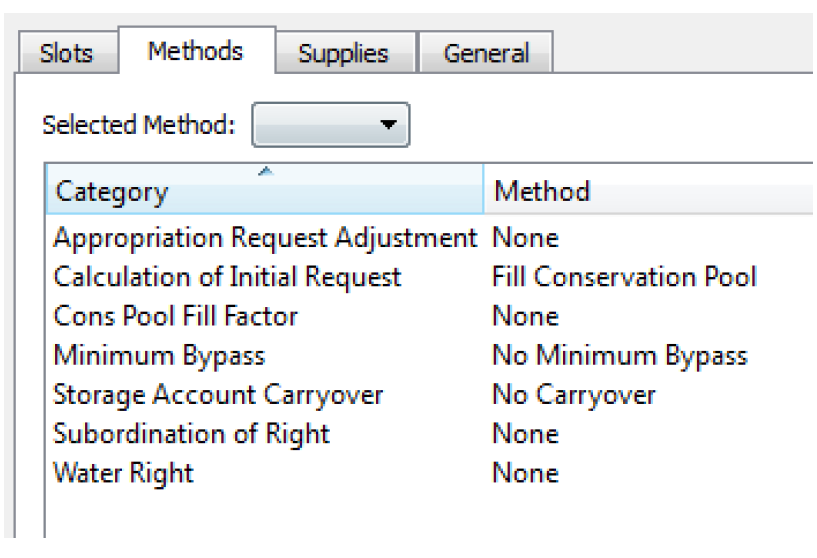The width and height of the screenshot is (817, 558).
Task: Choose the Cons Pool Fill Factor row
Action: coord(175,317)
